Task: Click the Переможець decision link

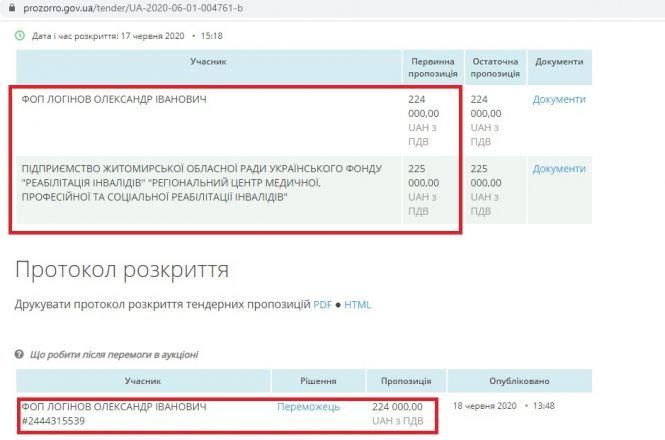Action: point(308,406)
